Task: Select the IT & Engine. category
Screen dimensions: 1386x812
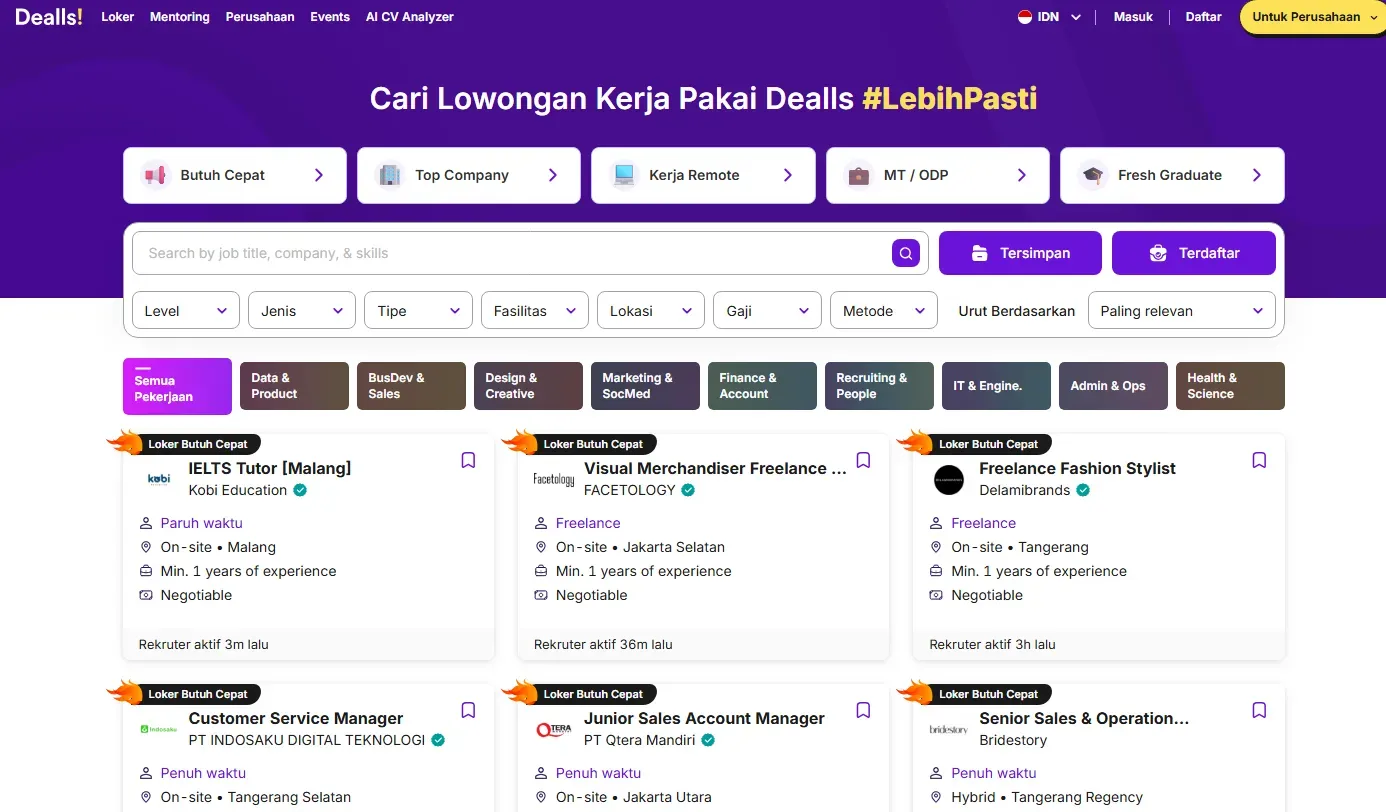Action: pos(996,386)
